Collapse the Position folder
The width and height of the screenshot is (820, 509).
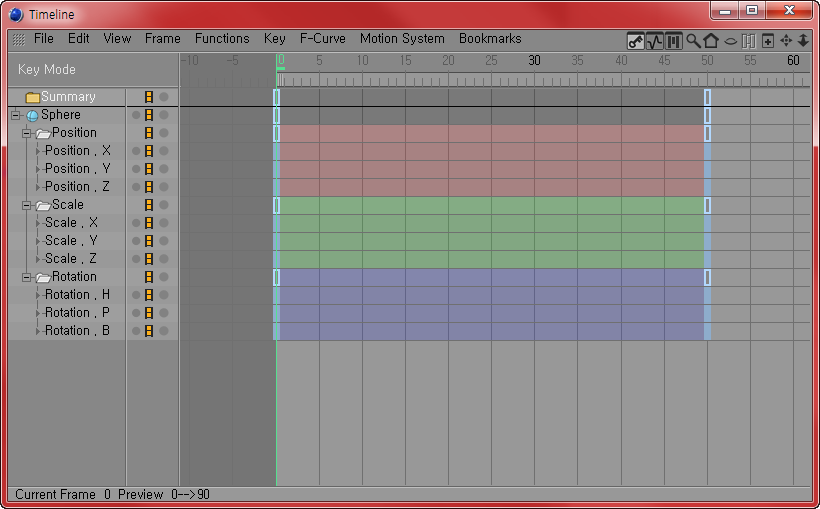pyautogui.click(x=26, y=133)
